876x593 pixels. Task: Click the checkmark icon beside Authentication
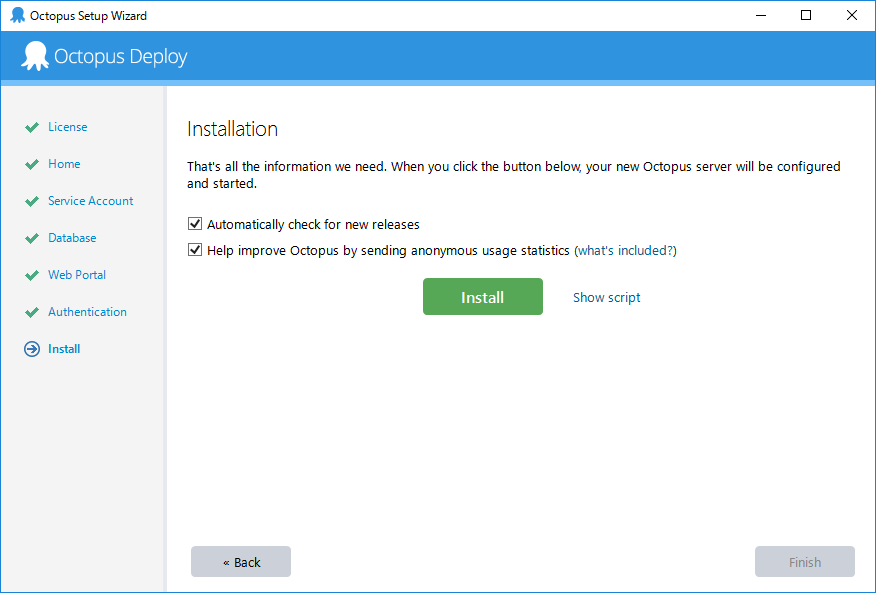click(x=32, y=312)
